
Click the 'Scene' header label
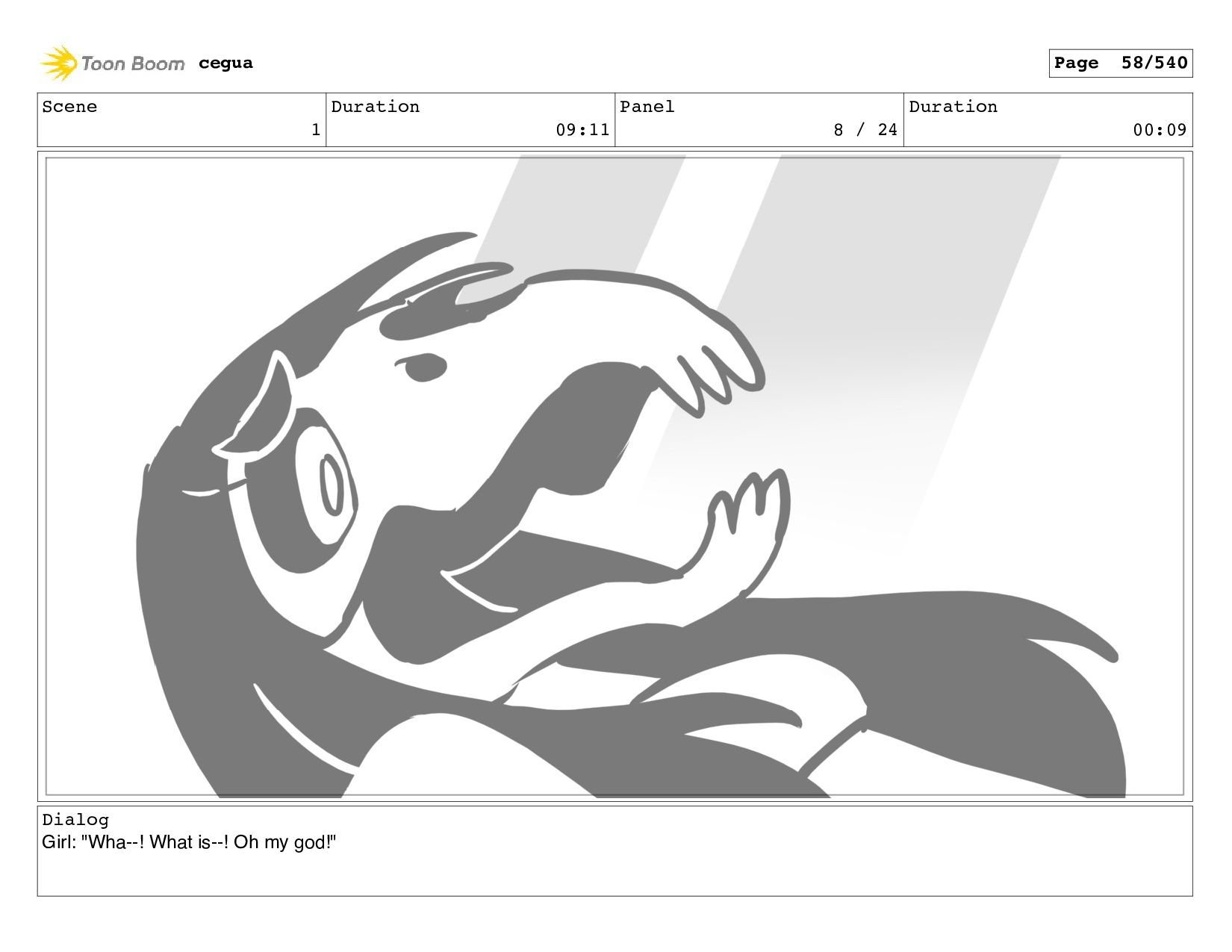pos(69,107)
